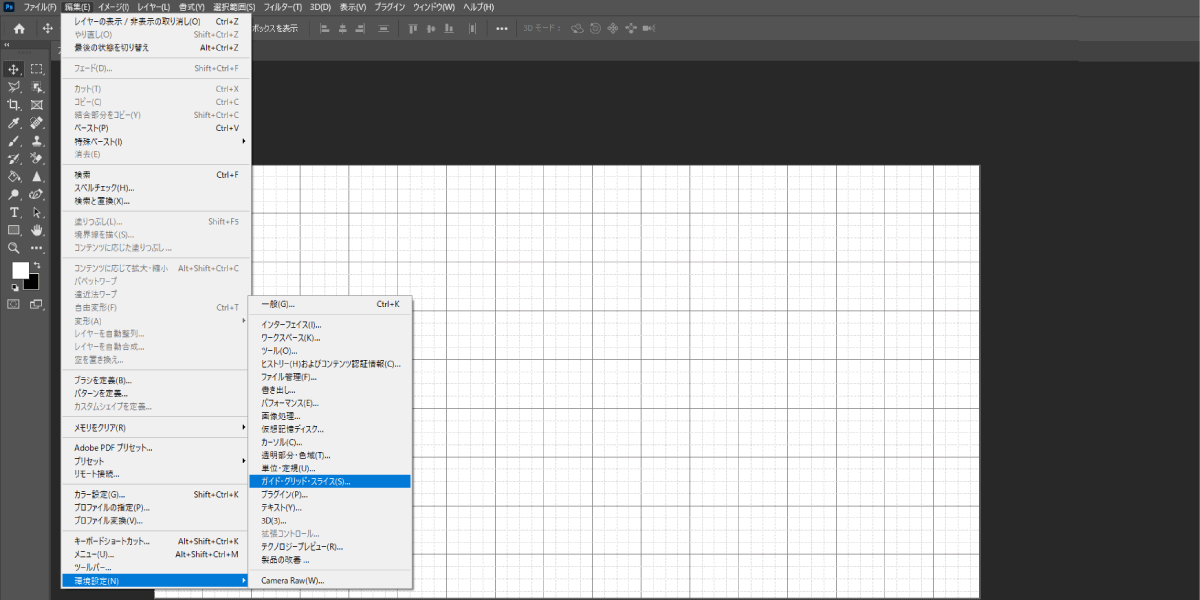Choose スペルチェック(H)... menu entry
The width and height of the screenshot is (1200, 600).
[x=156, y=188]
